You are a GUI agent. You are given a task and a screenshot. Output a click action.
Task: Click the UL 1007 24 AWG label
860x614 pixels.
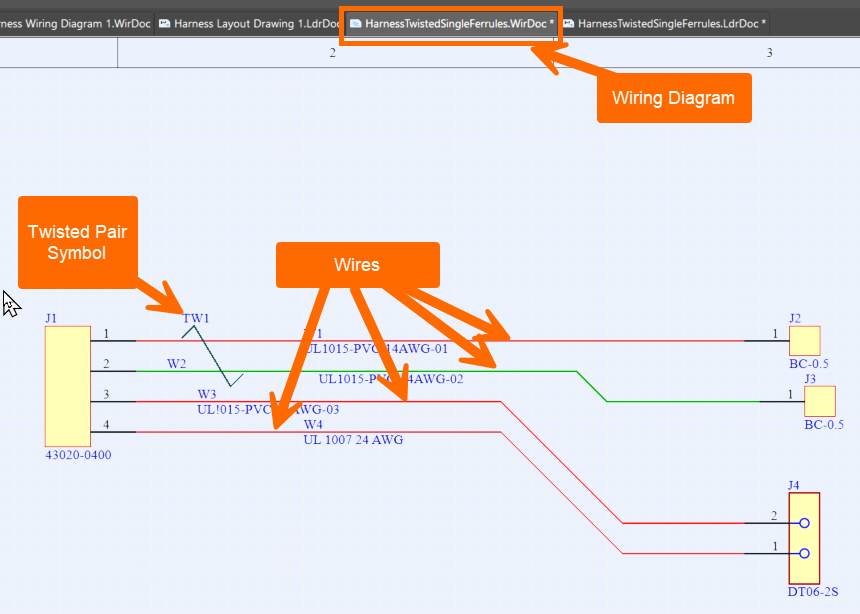tap(353, 440)
